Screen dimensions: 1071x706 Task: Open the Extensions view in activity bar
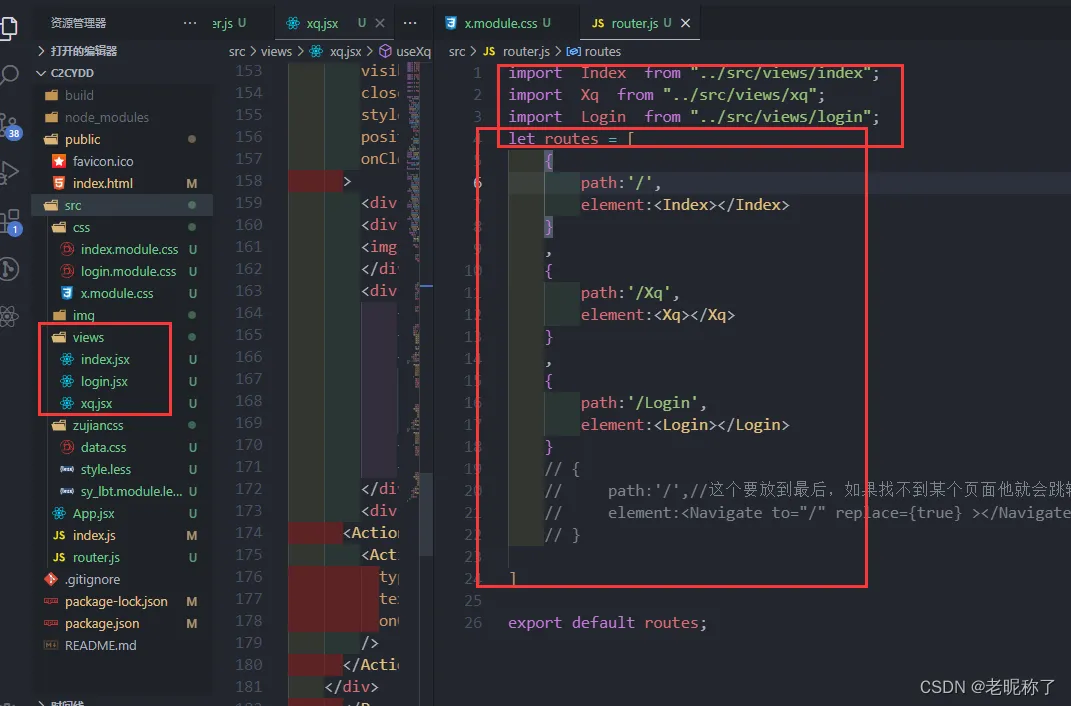(x=10, y=221)
